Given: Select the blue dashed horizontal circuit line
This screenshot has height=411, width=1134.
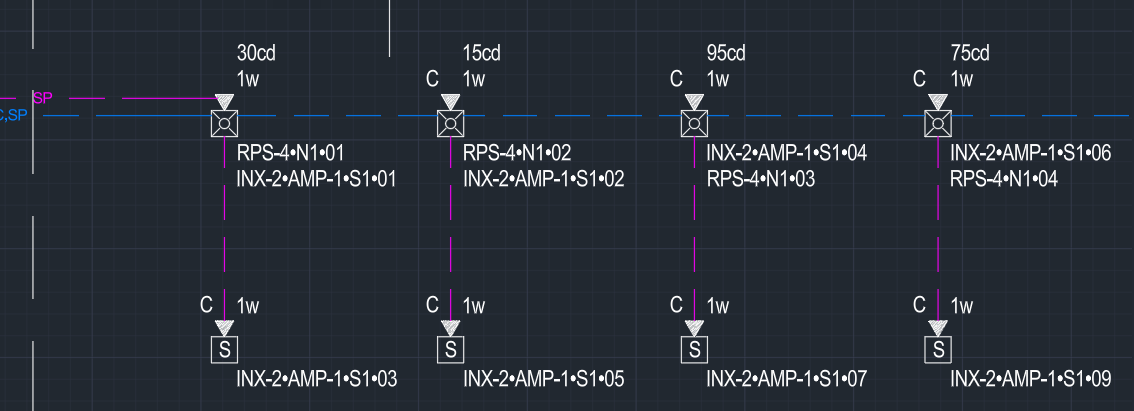Looking at the screenshot, I should click(586, 115).
